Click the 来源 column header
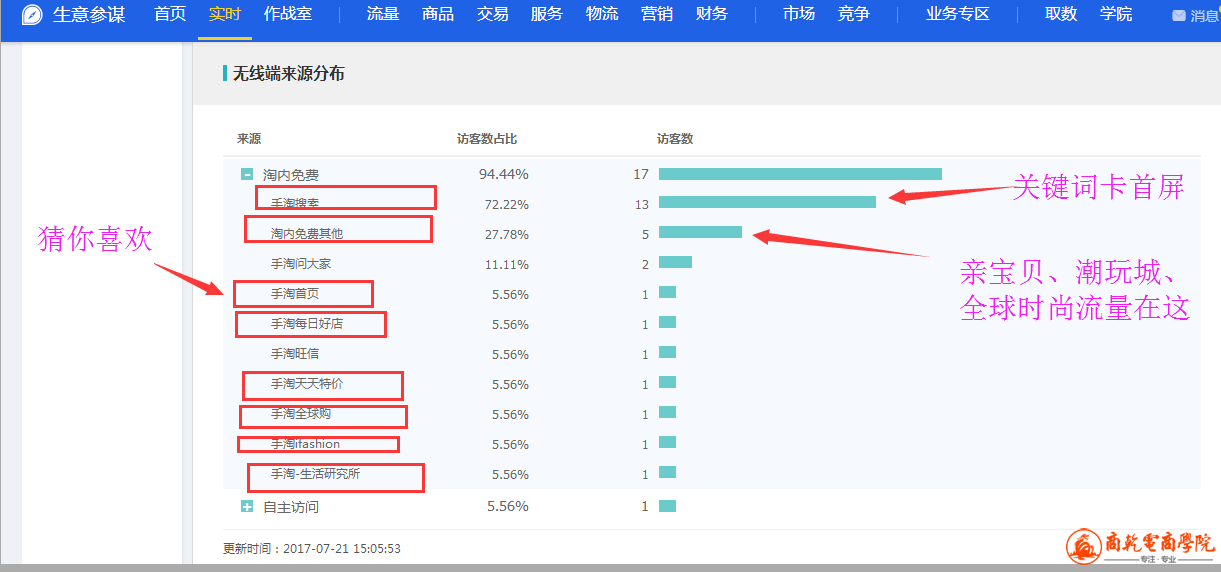Image resolution: width=1221 pixels, height=572 pixels. [x=249, y=139]
